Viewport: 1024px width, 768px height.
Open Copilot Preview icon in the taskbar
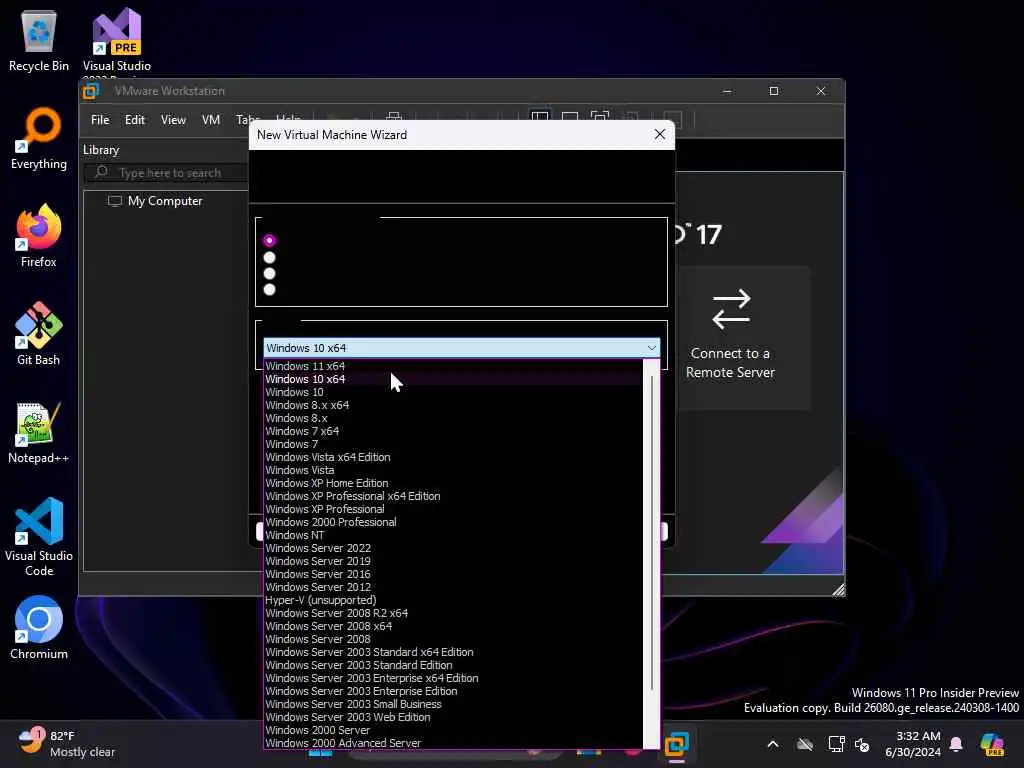click(x=992, y=744)
